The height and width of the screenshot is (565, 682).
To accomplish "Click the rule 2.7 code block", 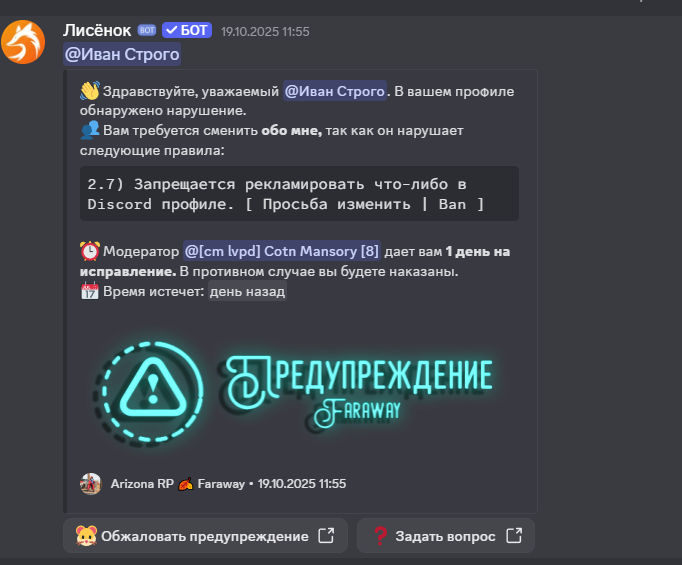I will (299, 194).
